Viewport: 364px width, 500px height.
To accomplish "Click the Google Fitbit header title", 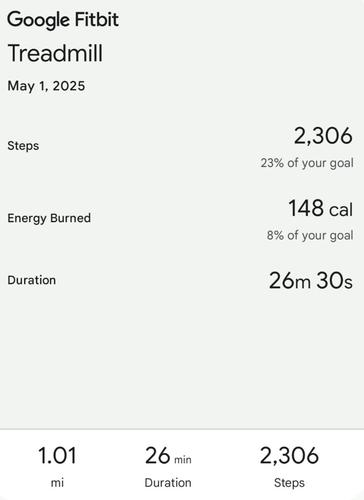I will (63, 20).
